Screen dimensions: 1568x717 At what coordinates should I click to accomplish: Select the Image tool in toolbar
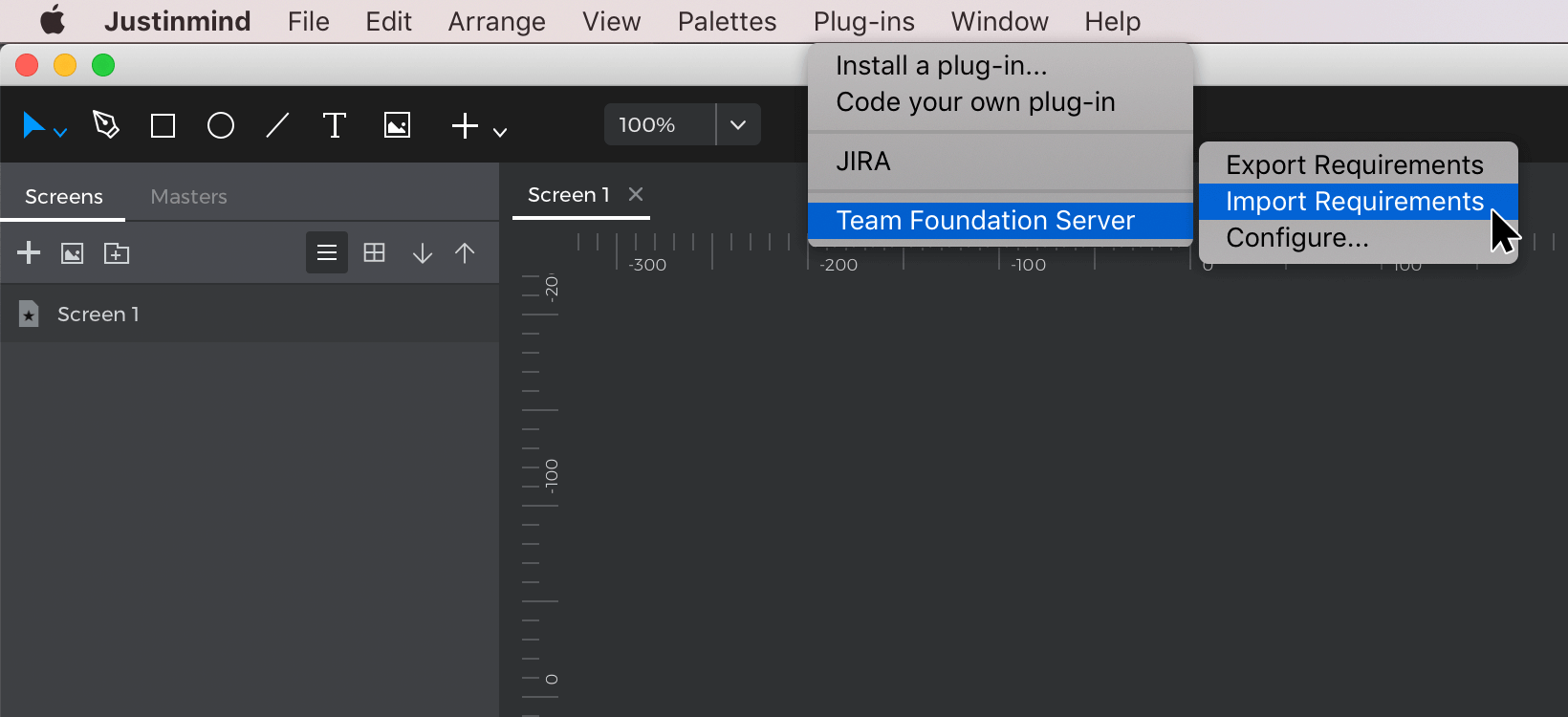[x=397, y=125]
